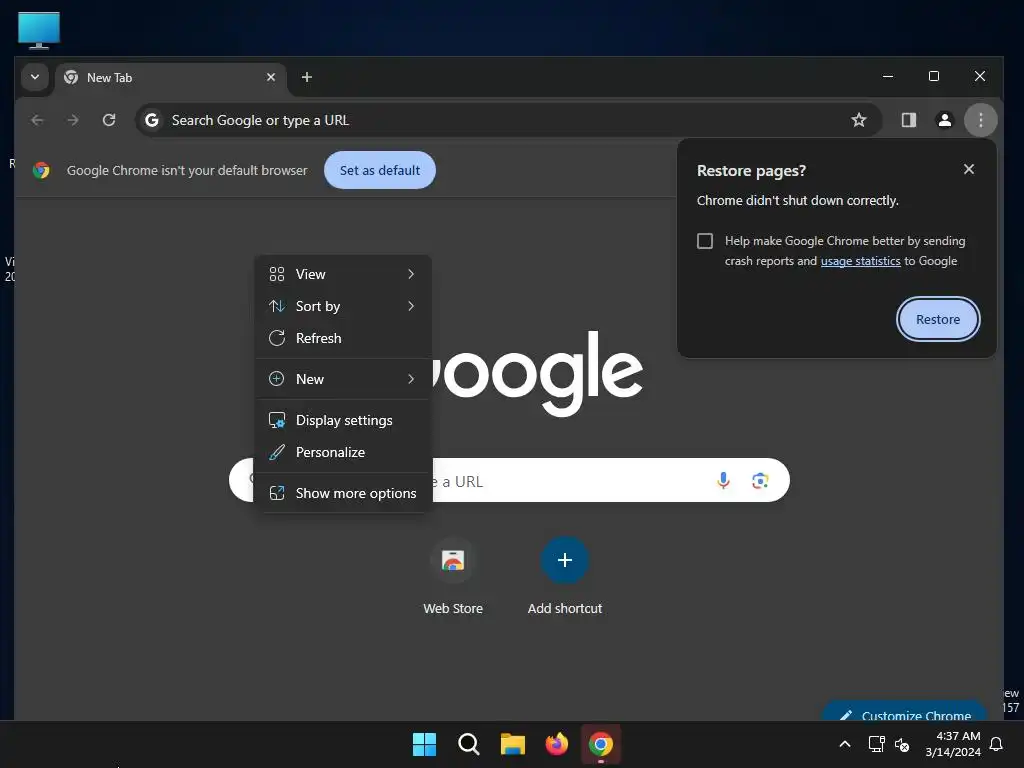
Task: Click the Restore button
Action: tap(938, 319)
